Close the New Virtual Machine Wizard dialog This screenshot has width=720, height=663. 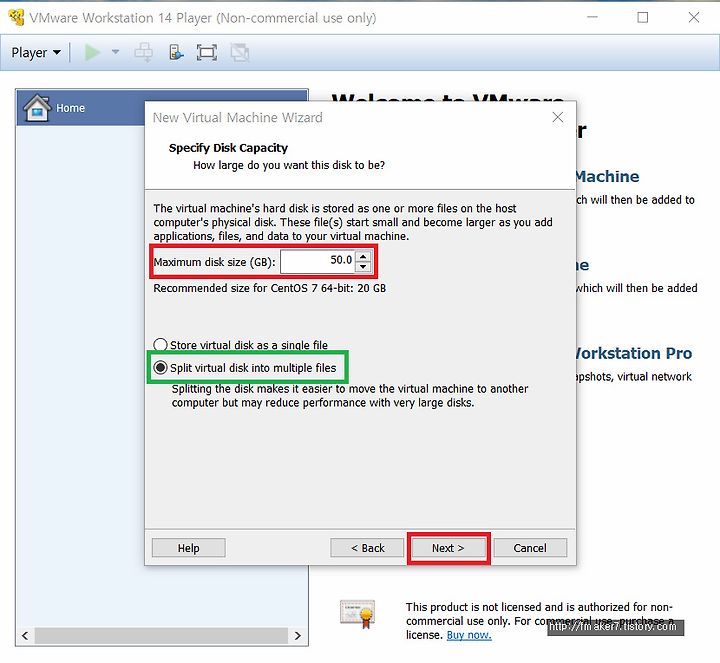pyautogui.click(x=557, y=117)
